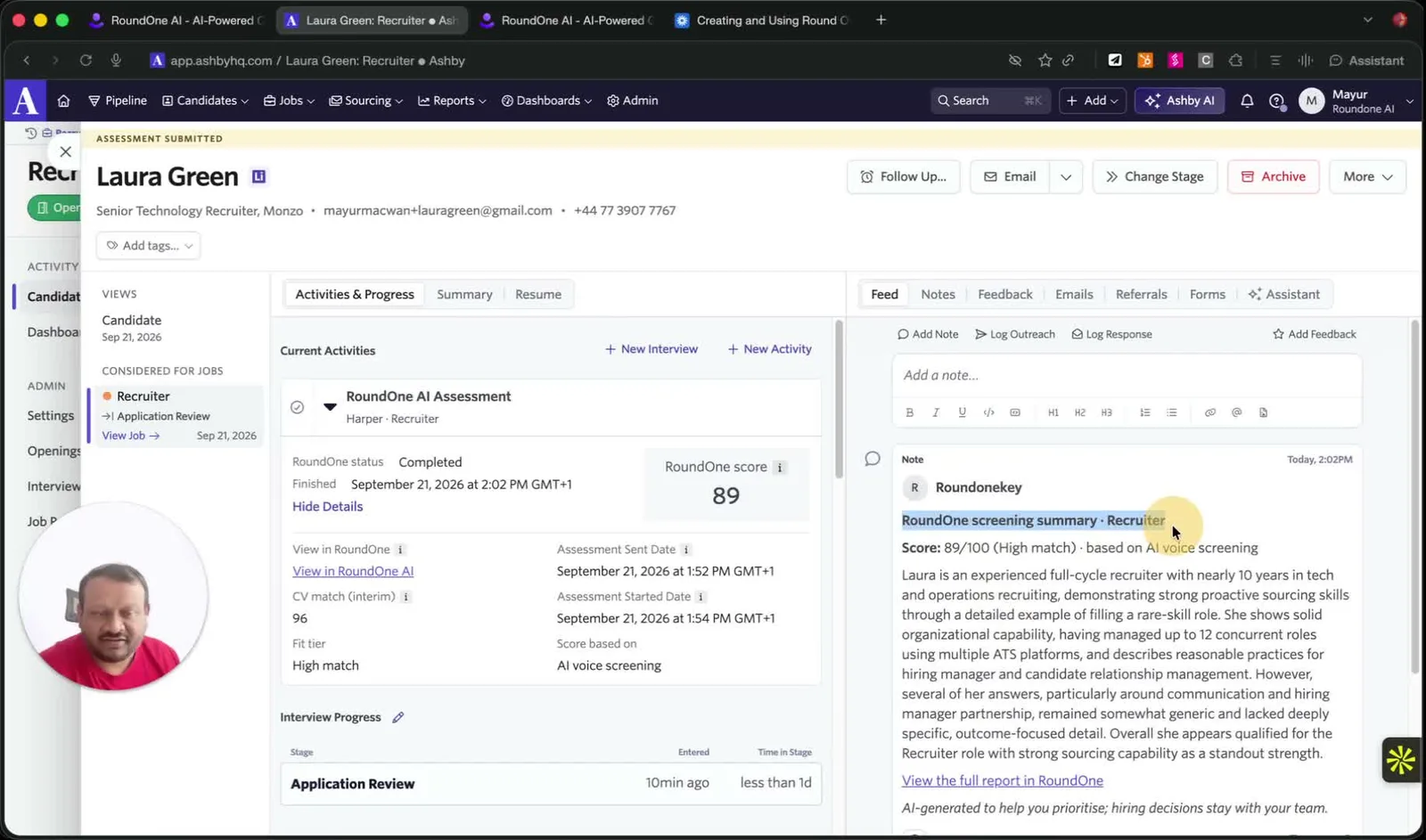Open the Referrals tab
Image resolution: width=1426 pixels, height=840 pixels.
(1141, 294)
